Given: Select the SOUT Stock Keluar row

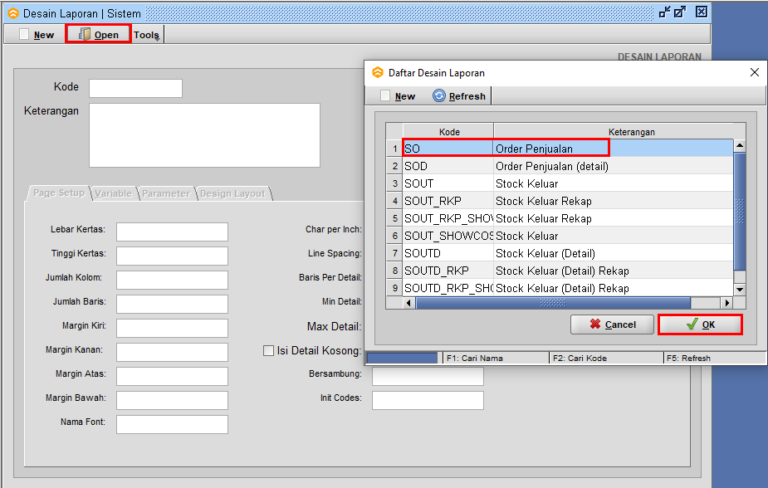Looking at the screenshot, I should click(x=568, y=184).
